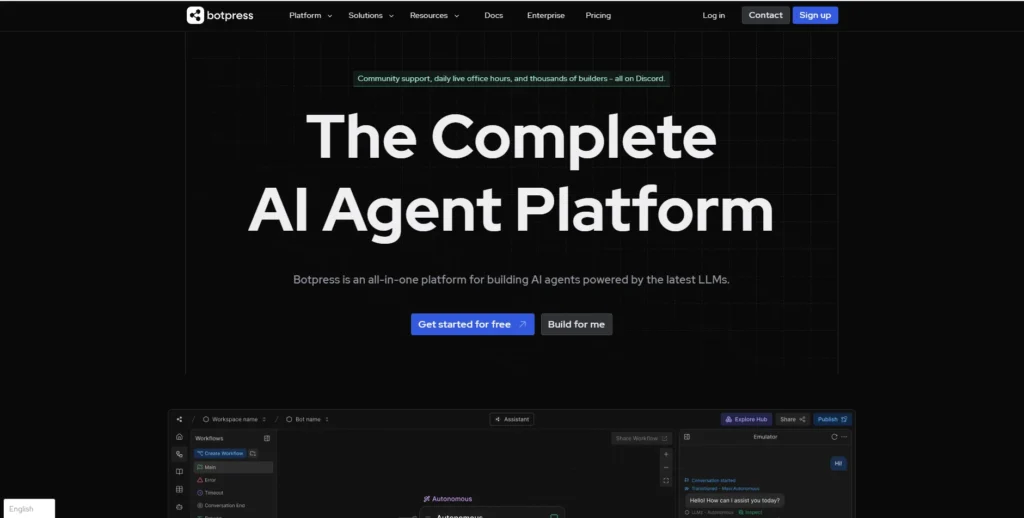
Task: Click the blue Sign up button
Action: [x=815, y=15]
